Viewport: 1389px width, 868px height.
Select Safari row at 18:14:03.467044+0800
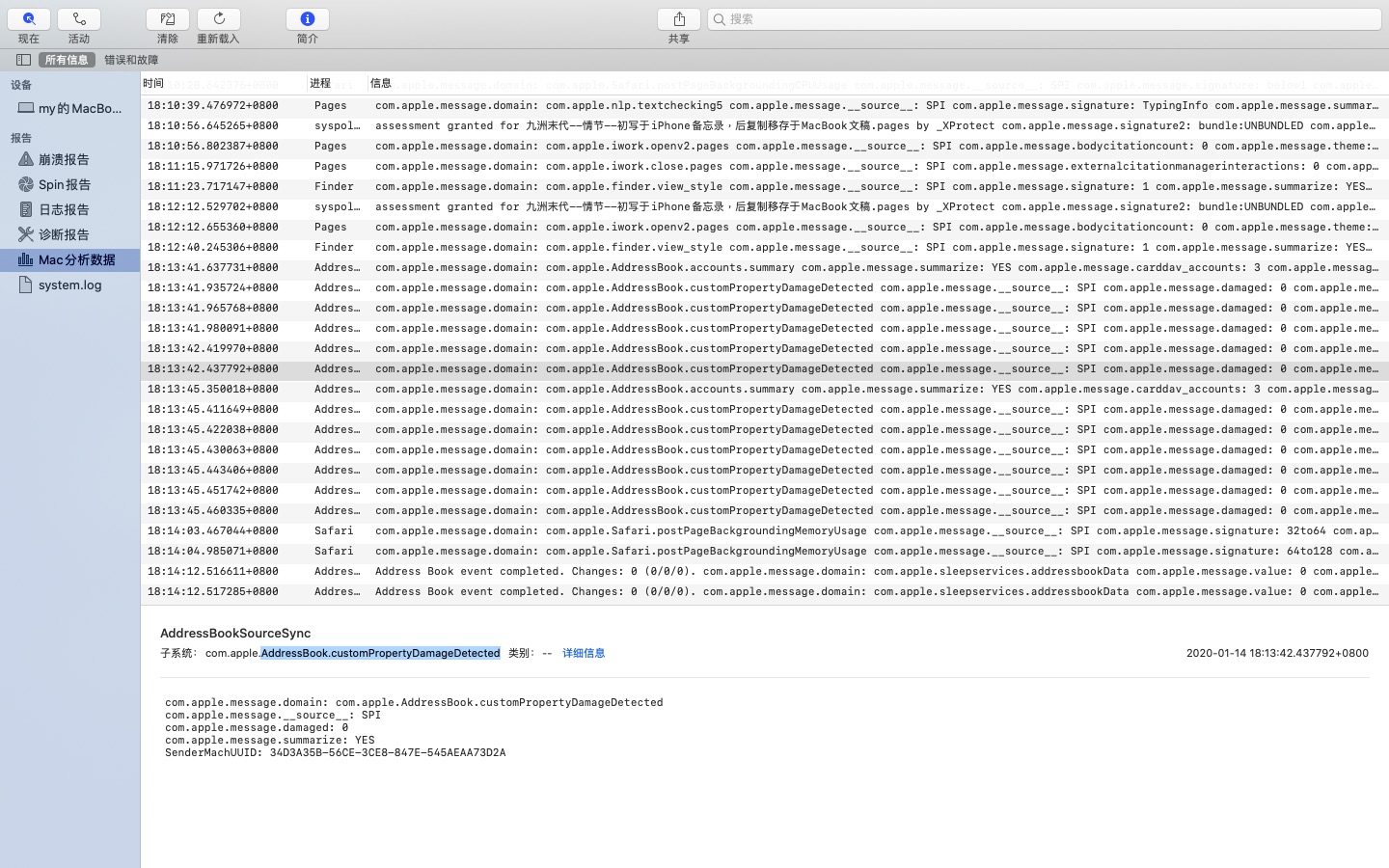point(765,530)
